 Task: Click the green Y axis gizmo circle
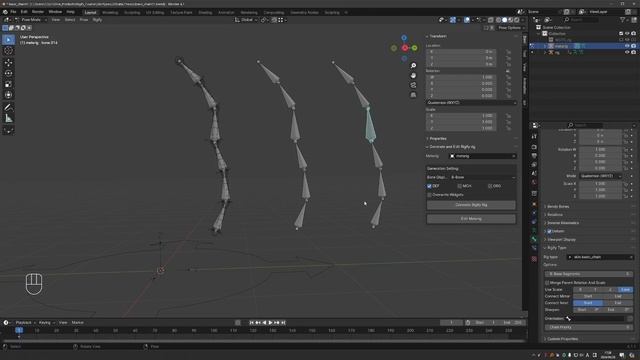click(414, 48)
